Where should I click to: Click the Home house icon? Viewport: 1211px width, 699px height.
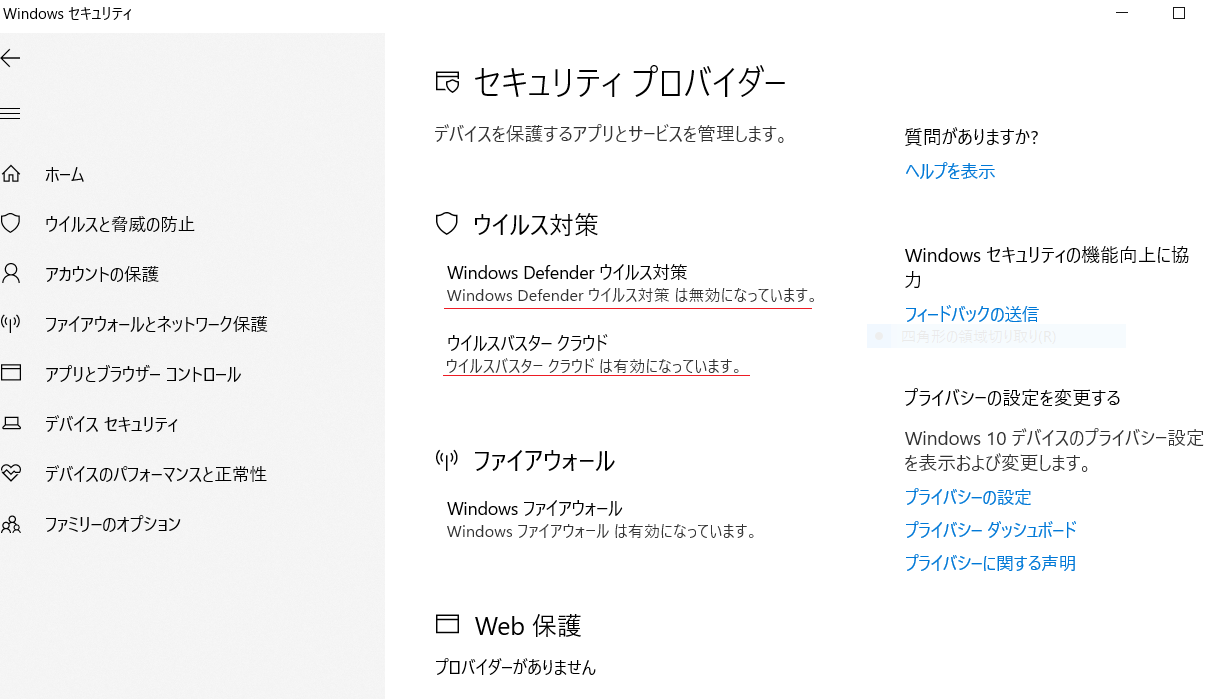click(11, 174)
